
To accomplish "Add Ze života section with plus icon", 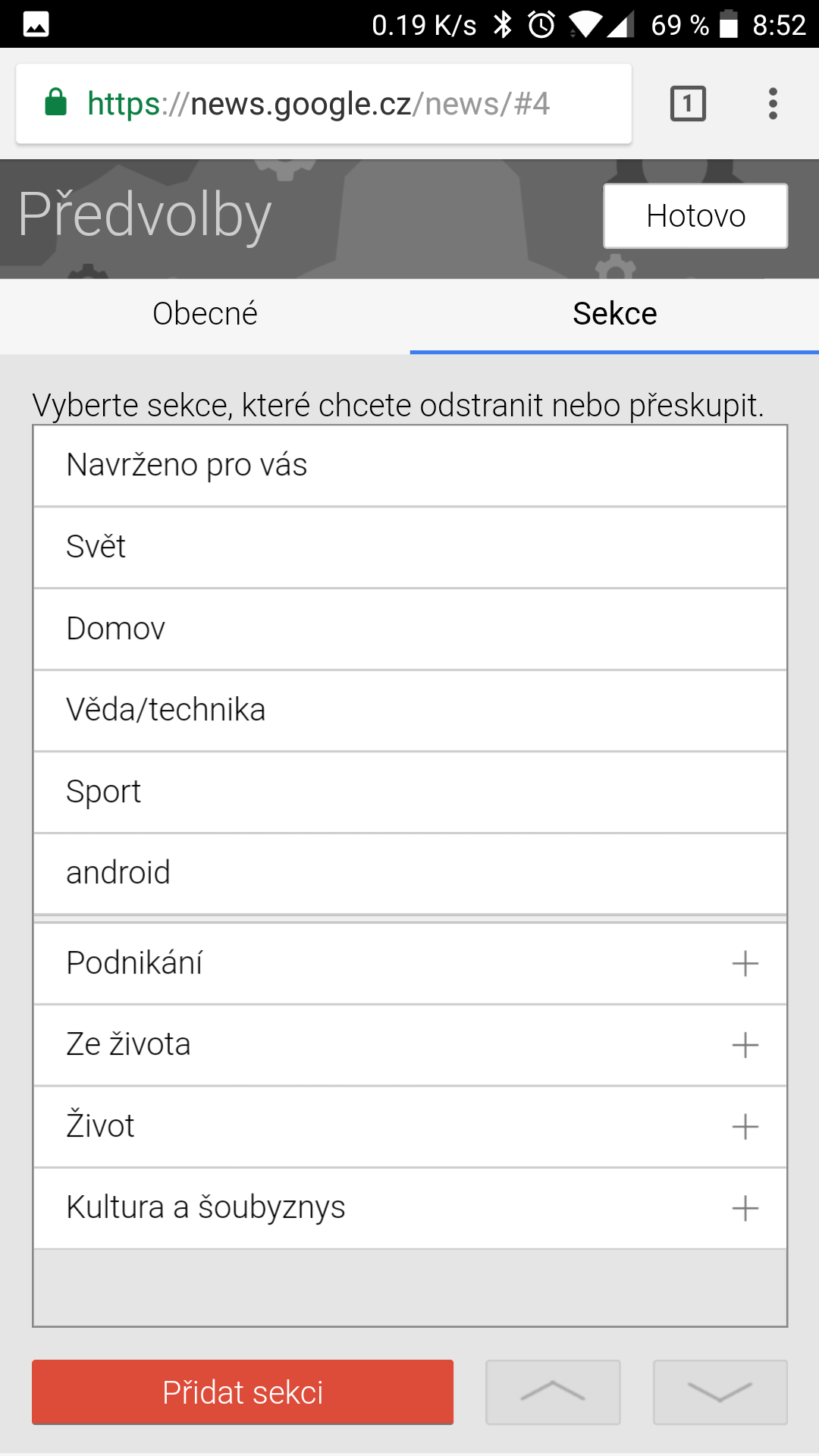I will 745,1045.
